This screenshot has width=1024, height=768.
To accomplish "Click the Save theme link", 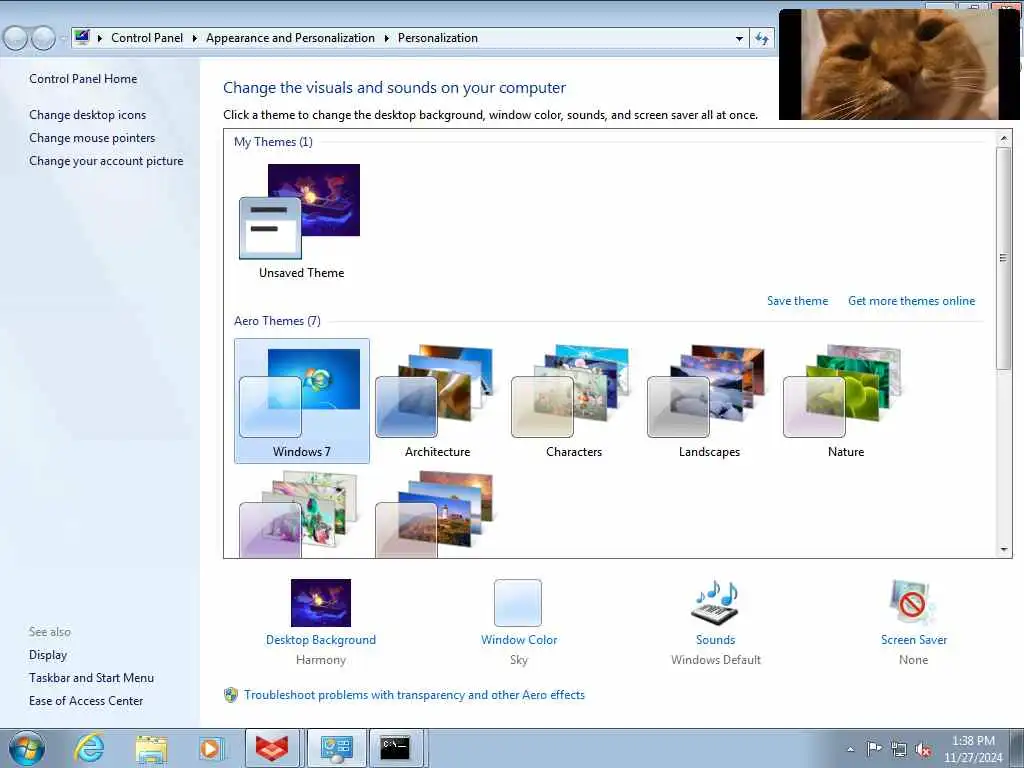I will pos(797,301).
